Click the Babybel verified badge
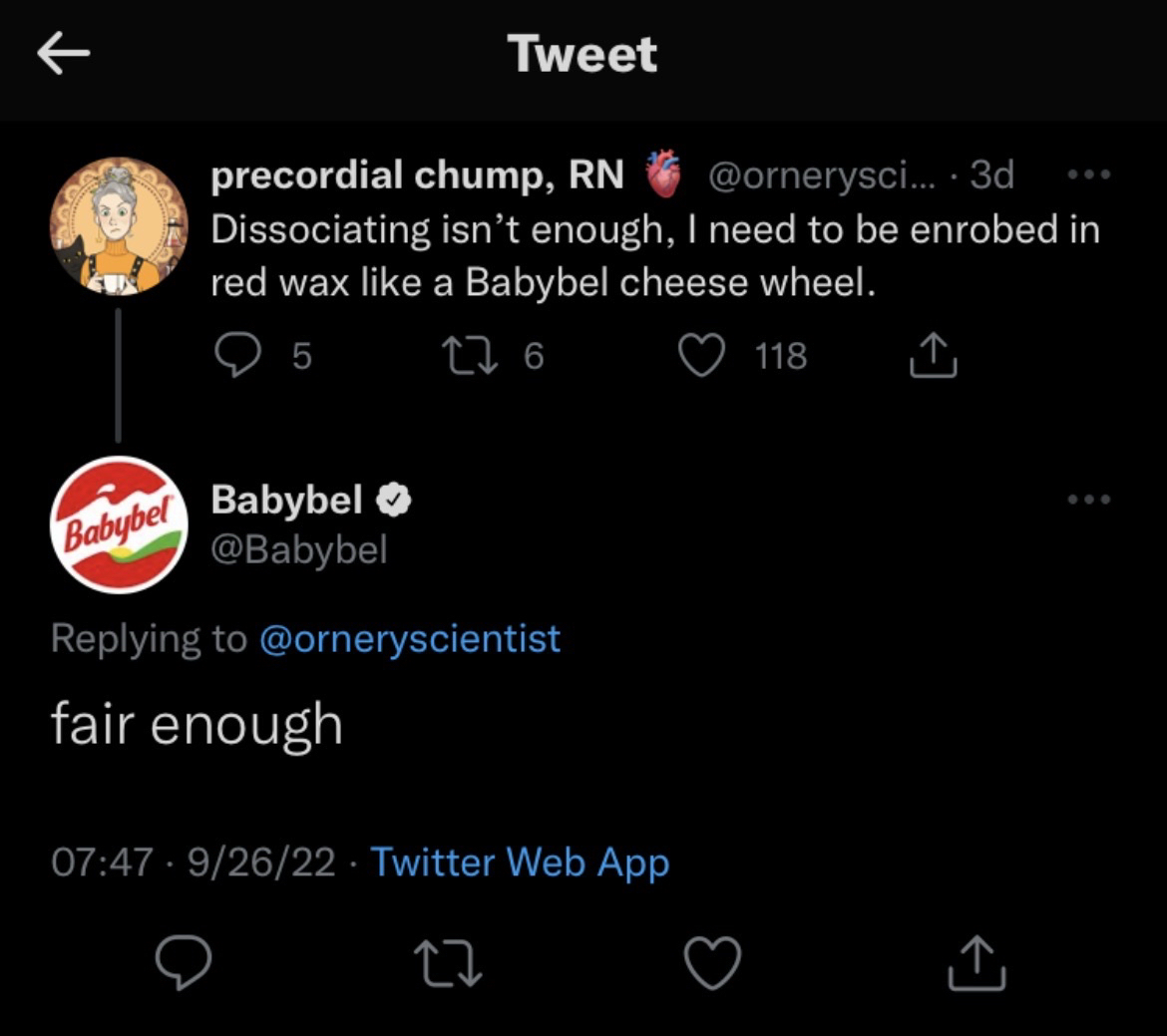 [394, 501]
